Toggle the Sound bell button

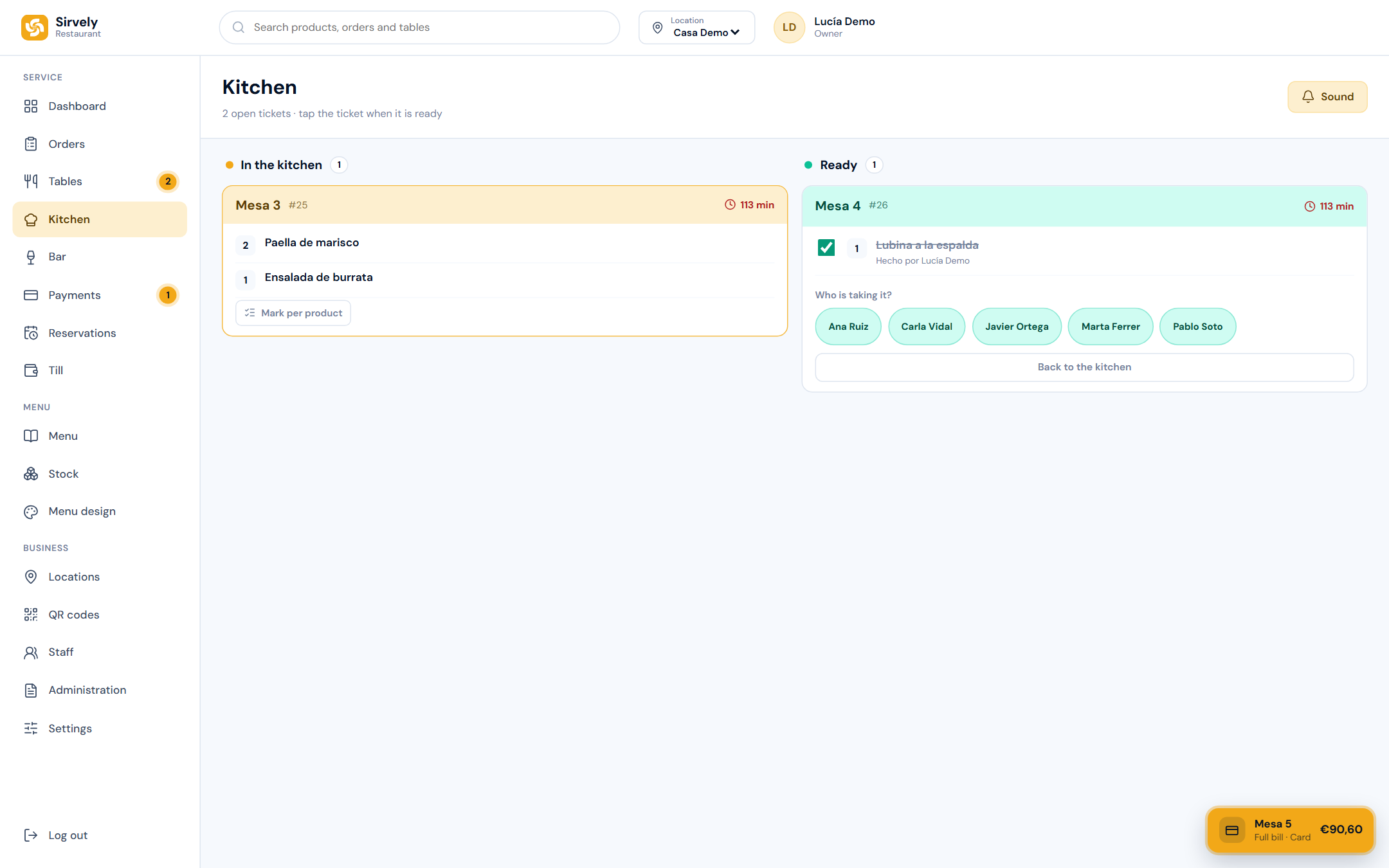coord(1327,97)
